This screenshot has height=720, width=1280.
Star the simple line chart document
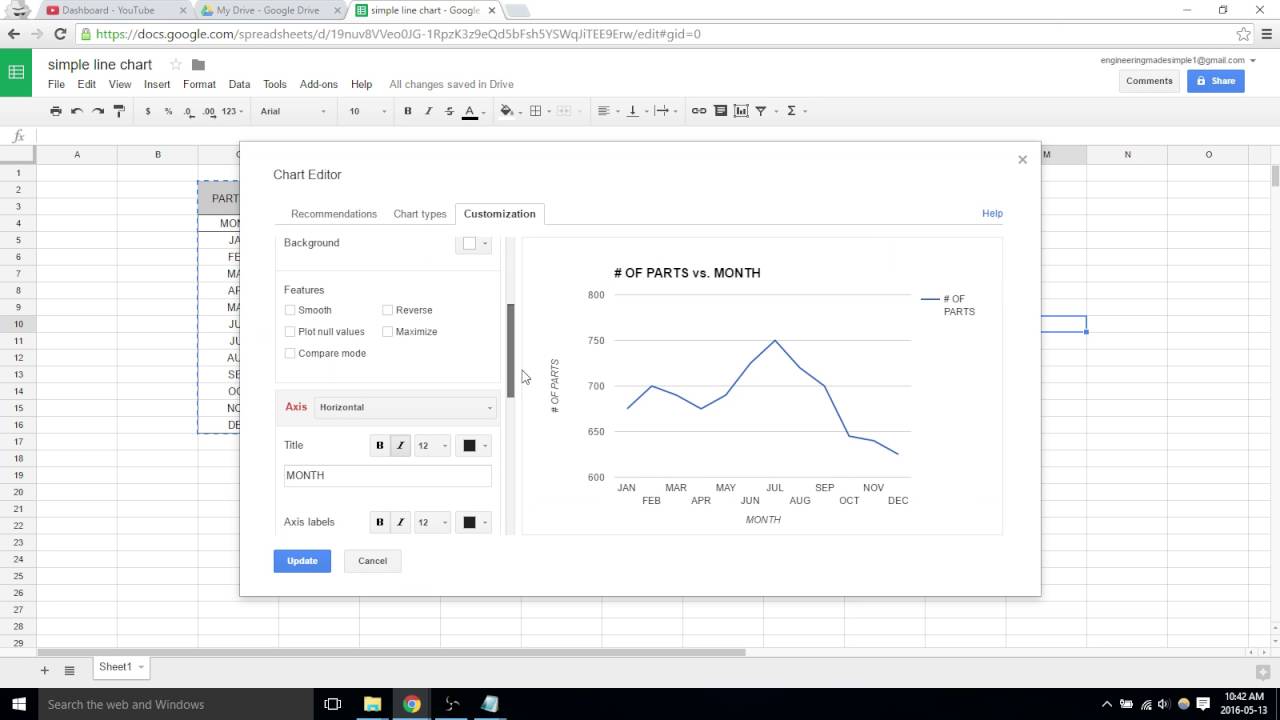pyautogui.click(x=176, y=65)
